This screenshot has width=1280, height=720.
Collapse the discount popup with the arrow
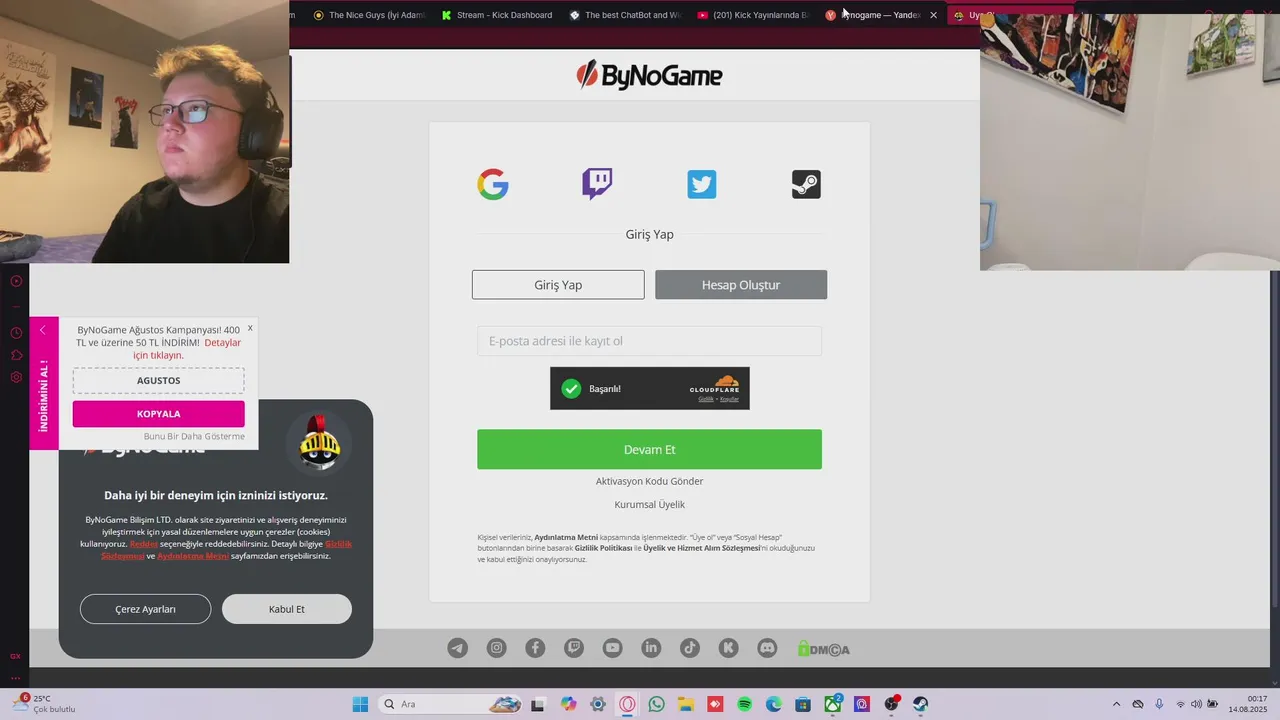point(43,330)
